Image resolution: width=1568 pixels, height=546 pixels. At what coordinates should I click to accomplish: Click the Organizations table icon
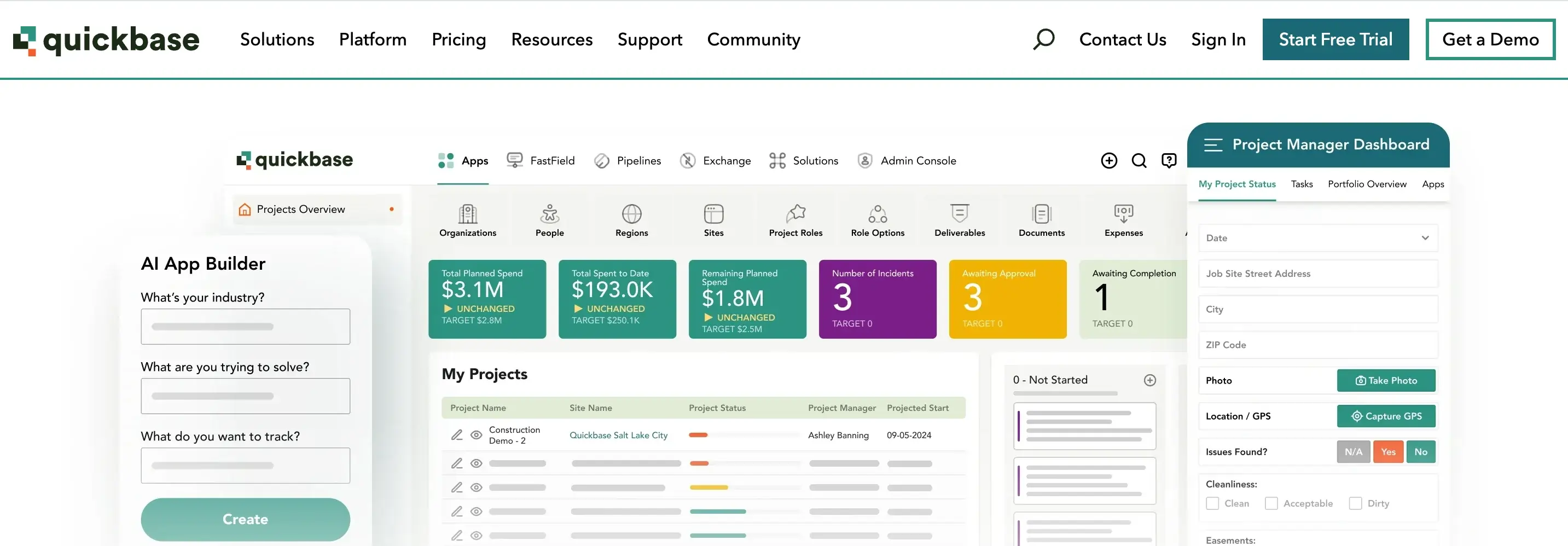click(467, 214)
